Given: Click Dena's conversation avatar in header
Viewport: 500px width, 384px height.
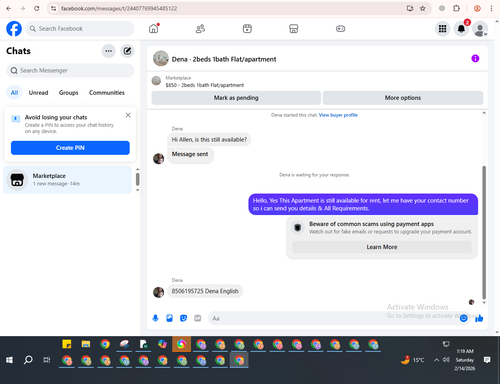Looking at the screenshot, I should tap(161, 59).
